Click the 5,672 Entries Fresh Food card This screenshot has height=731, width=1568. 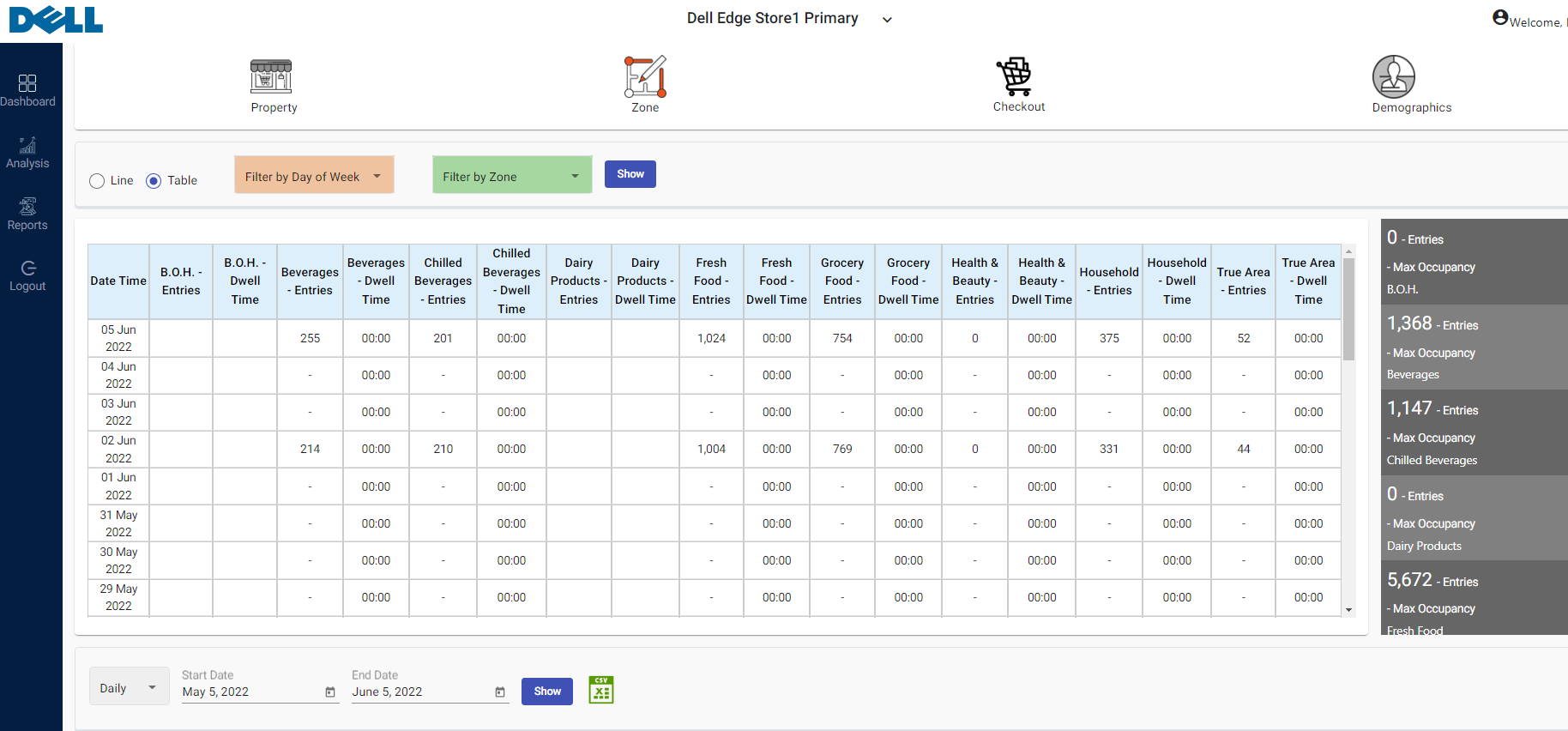(1474, 599)
